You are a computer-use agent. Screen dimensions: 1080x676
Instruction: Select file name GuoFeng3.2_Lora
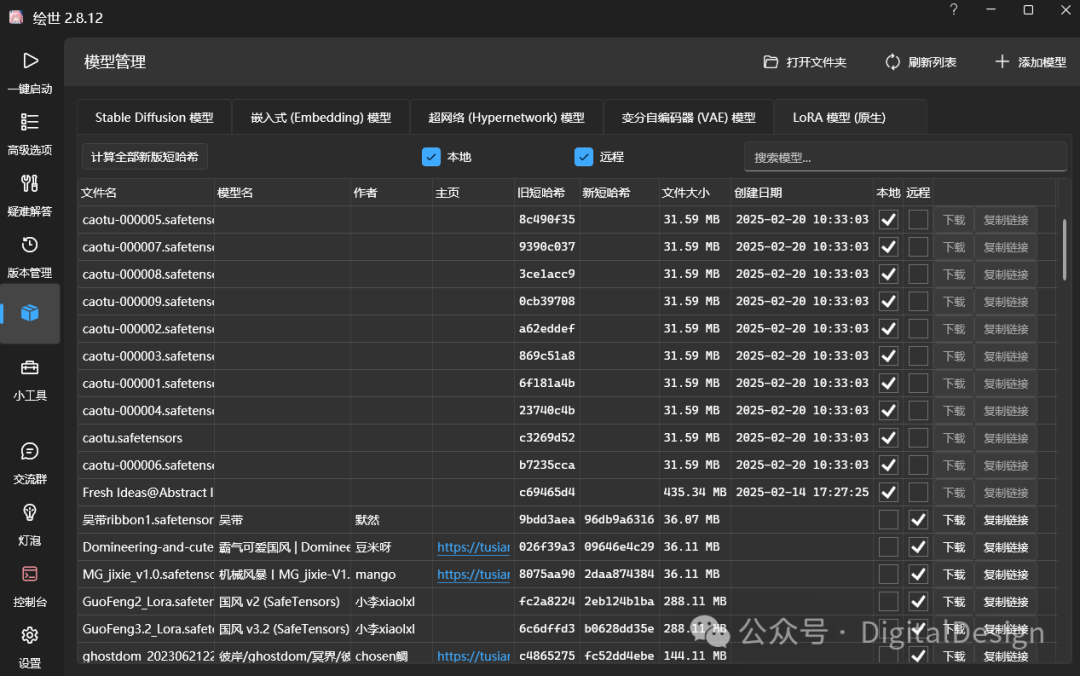tap(148, 628)
